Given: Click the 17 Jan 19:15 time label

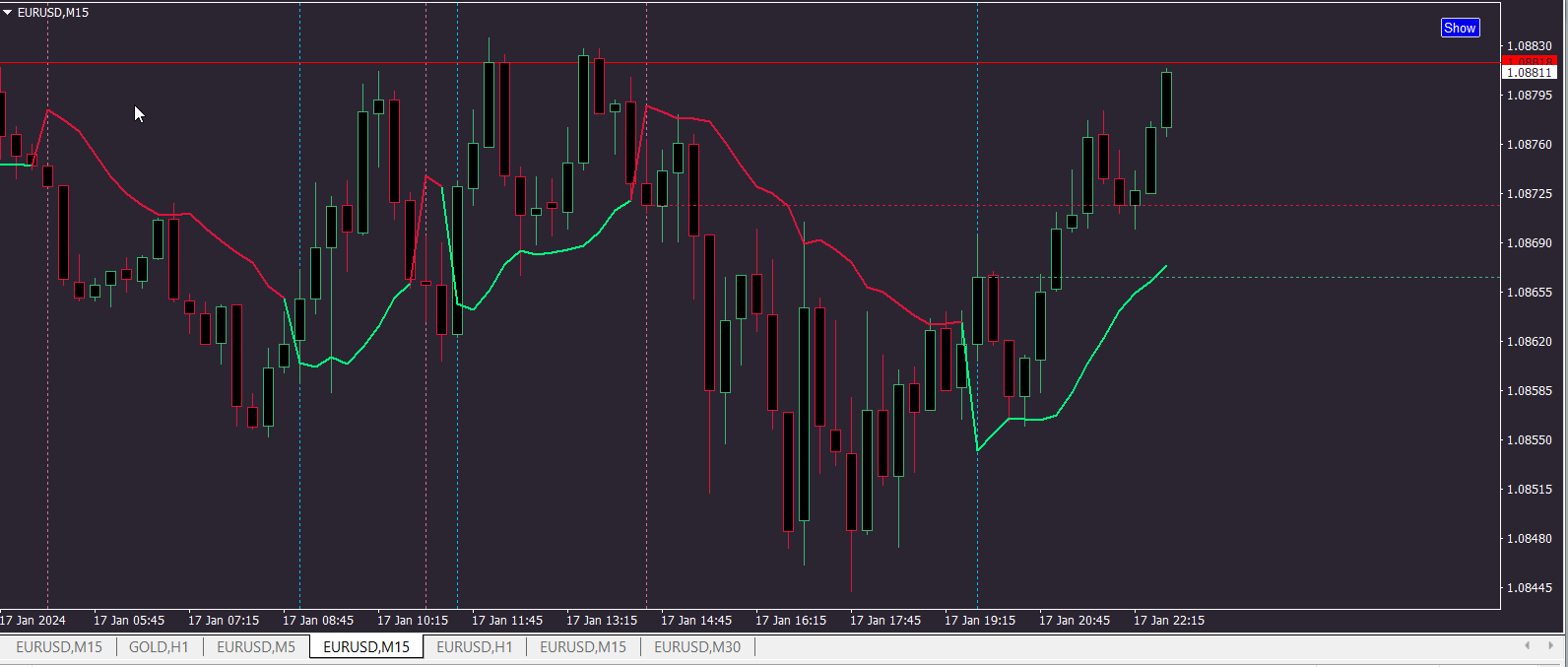Looking at the screenshot, I should pos(980,620).
